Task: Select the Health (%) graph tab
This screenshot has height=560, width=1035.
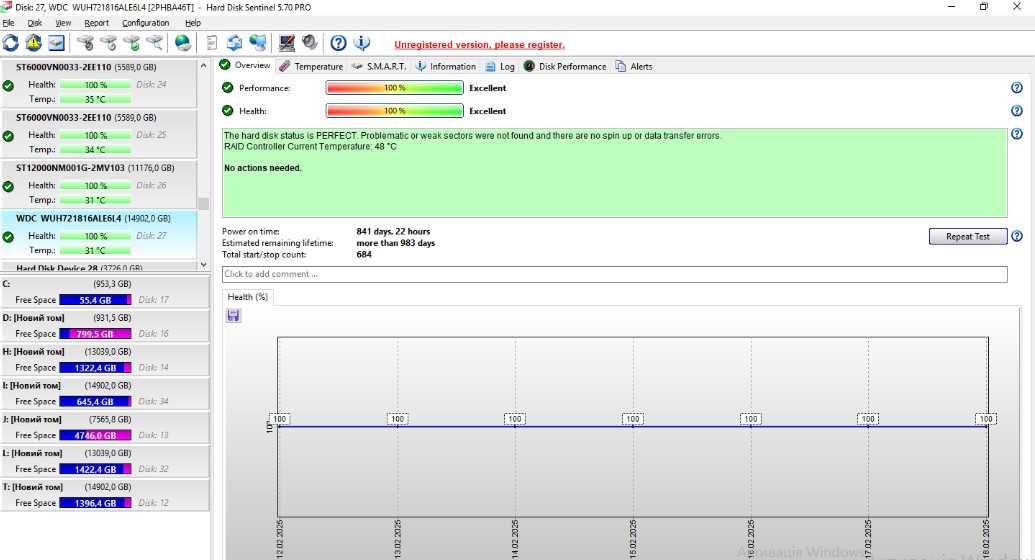Action: [x=248, y=297]
